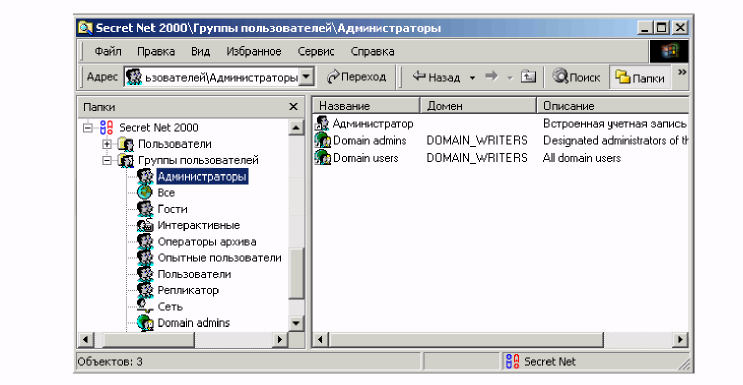Click the Переход go button
743x385 pixels.
pyautogui.click(x=357, y=77)
